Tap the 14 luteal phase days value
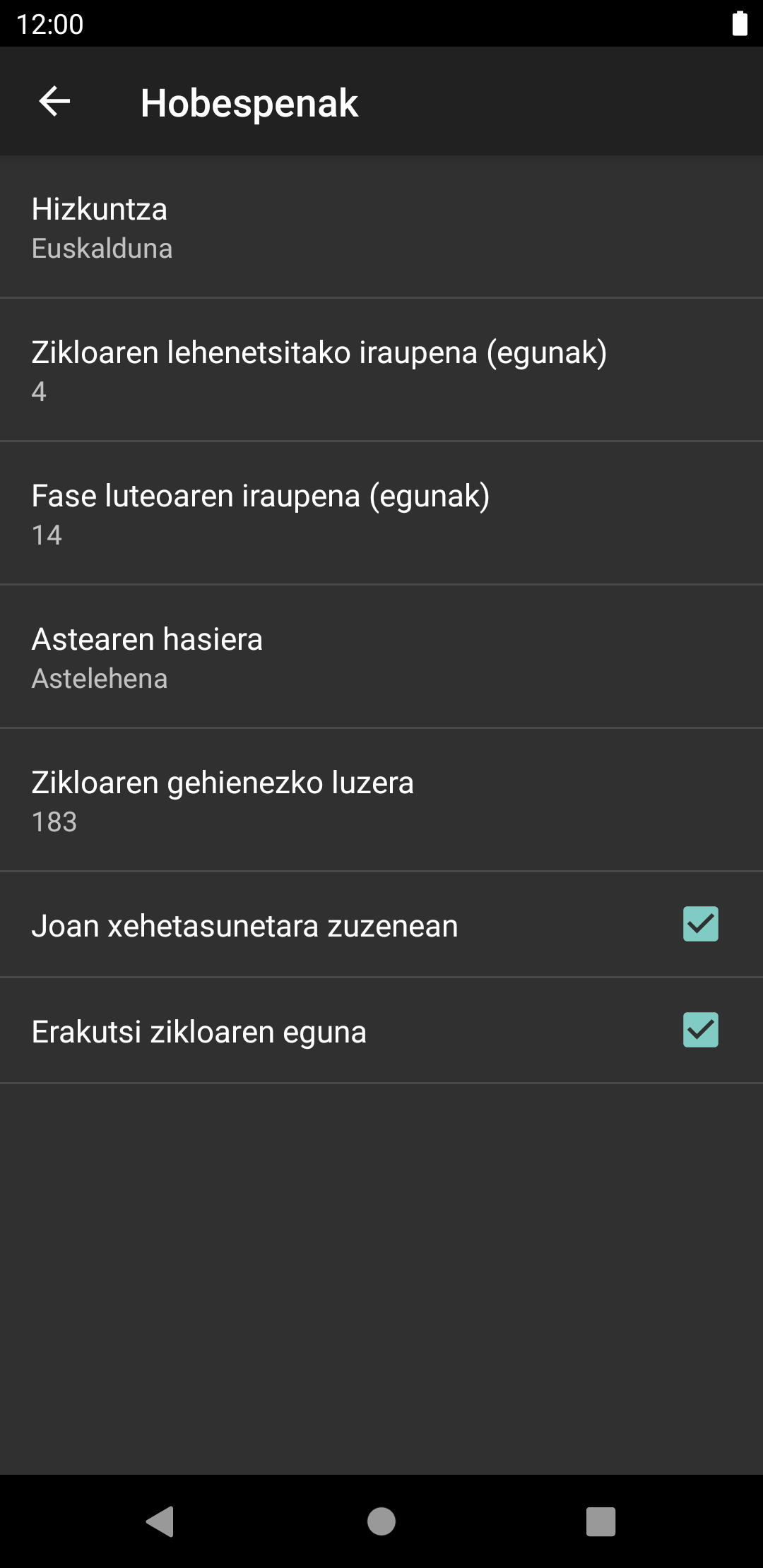763x1568 pixels. click(x=47, y=535)
